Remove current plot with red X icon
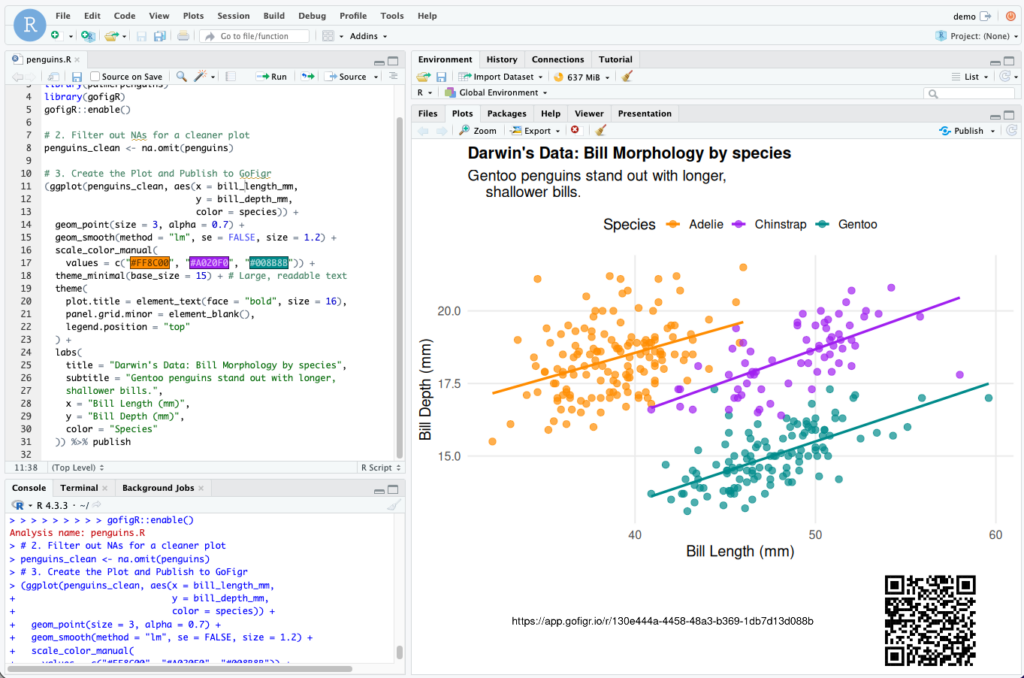Viewport: 1024px width, 678px height. pos(575,131)
